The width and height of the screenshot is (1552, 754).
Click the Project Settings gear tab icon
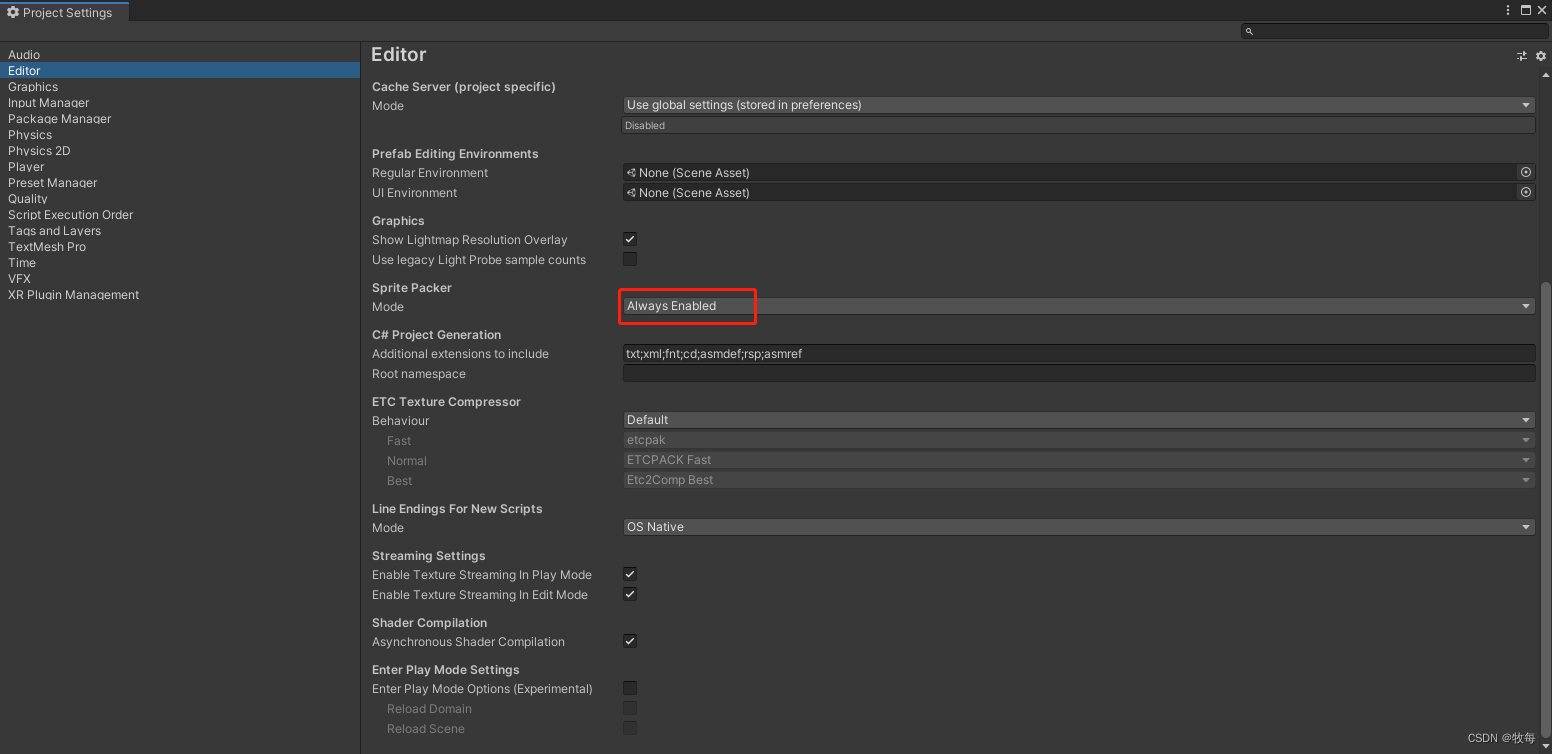click(x=13, y=12)
